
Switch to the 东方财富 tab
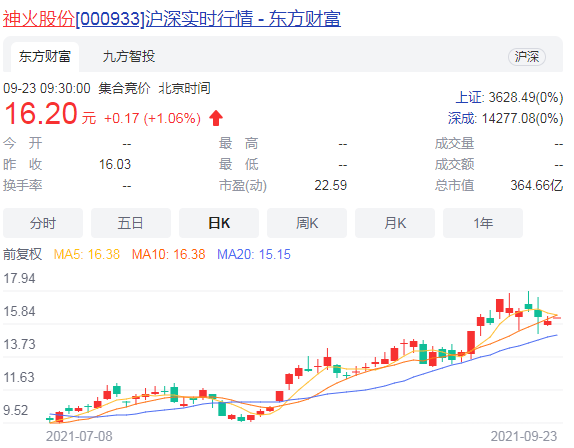pyautogui.click(x=45, y=57)
